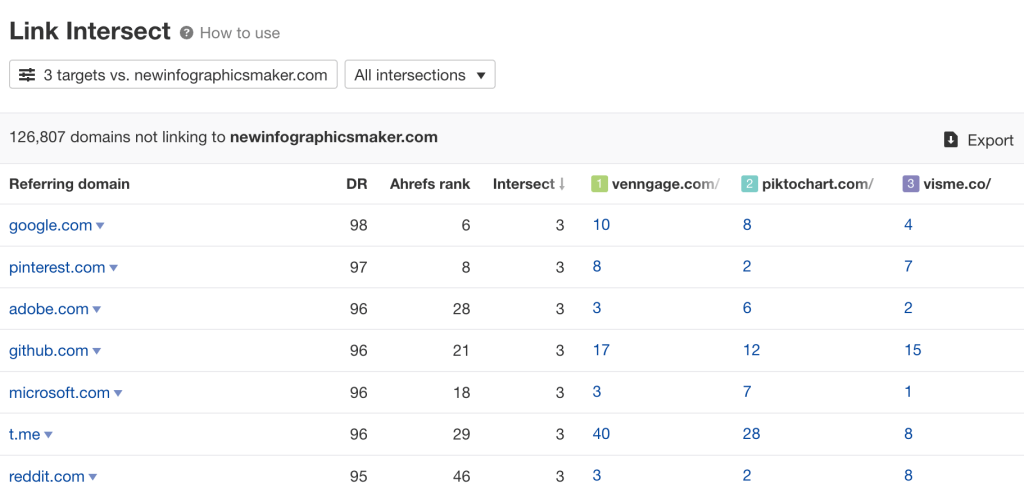The height and width of the screenshot is (489, 1024).
Task: Click the purple number 3 badge
Action: (910, 184)
